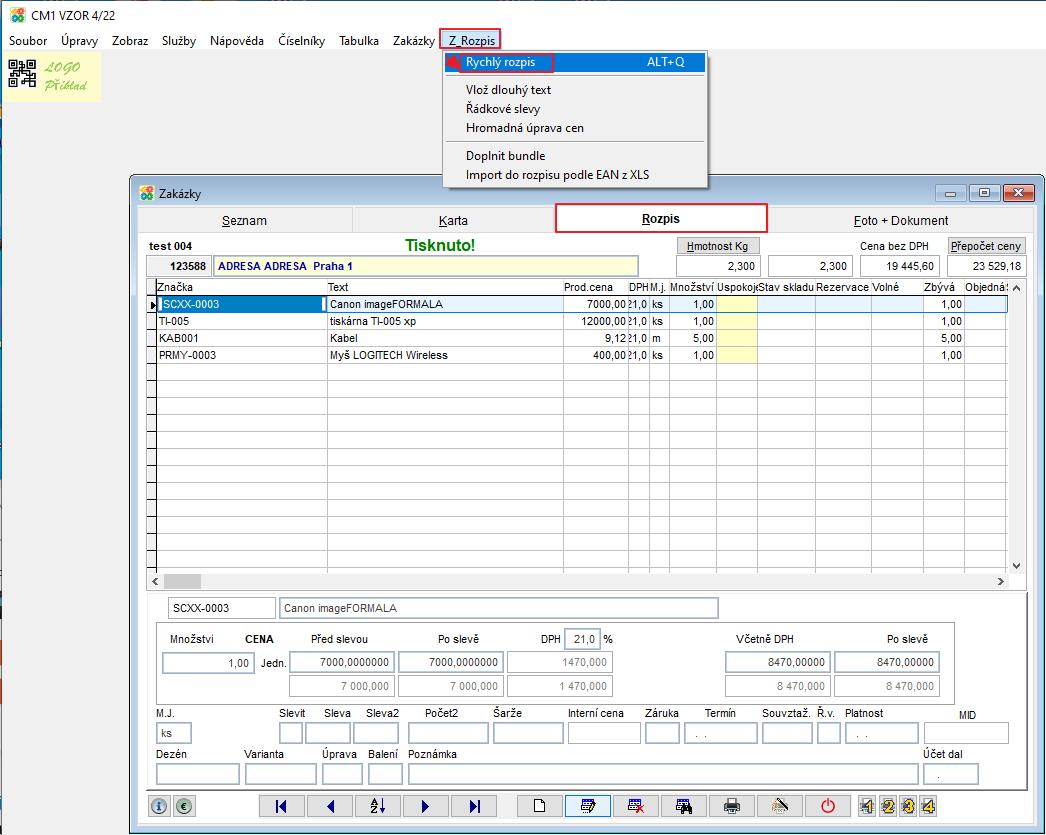Click the Dezén input field
The height and width of the screenshot is (835, 1046).
point(197,774)
